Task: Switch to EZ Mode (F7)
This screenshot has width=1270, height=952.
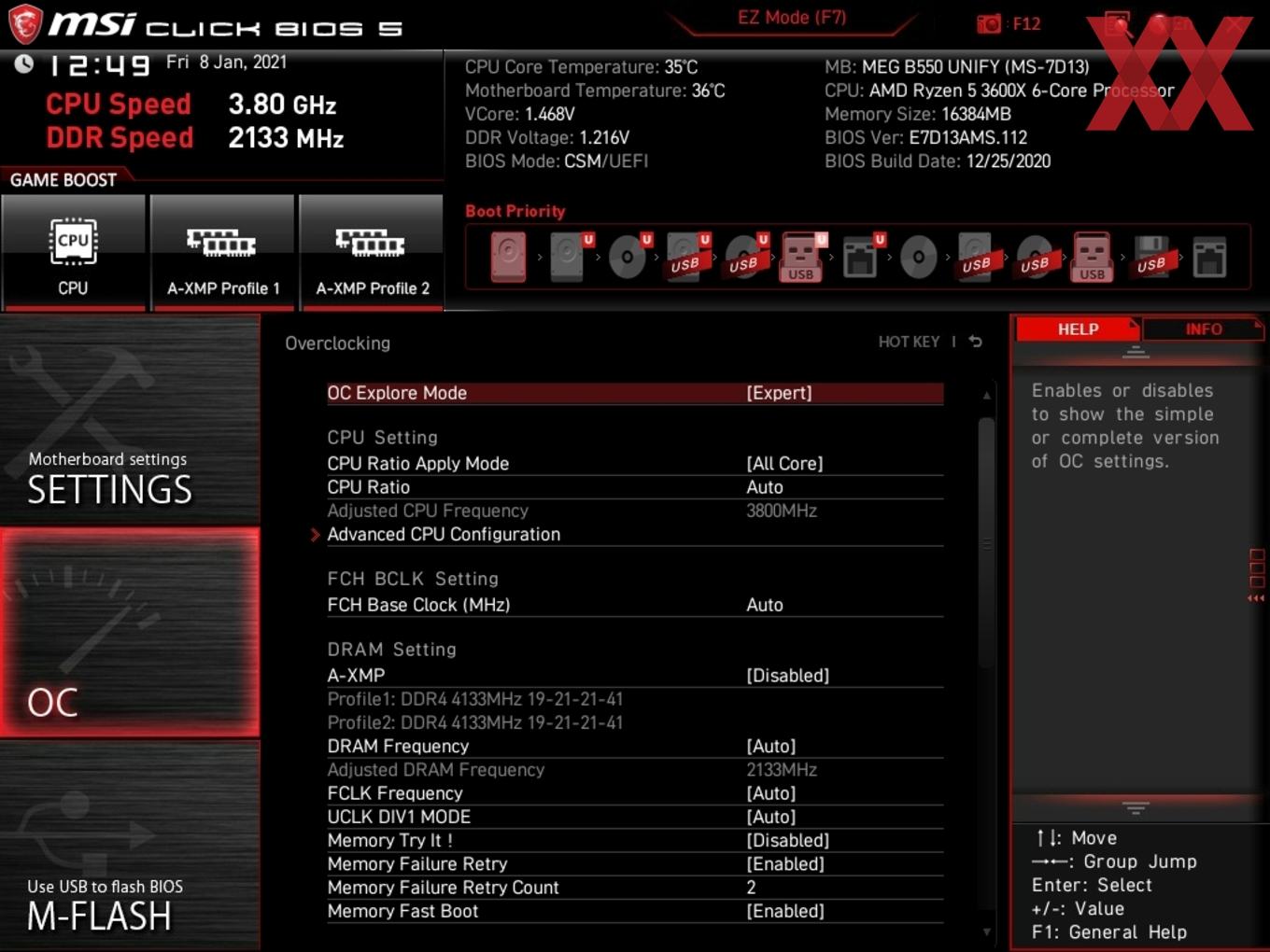Action: tap(792, 17)
